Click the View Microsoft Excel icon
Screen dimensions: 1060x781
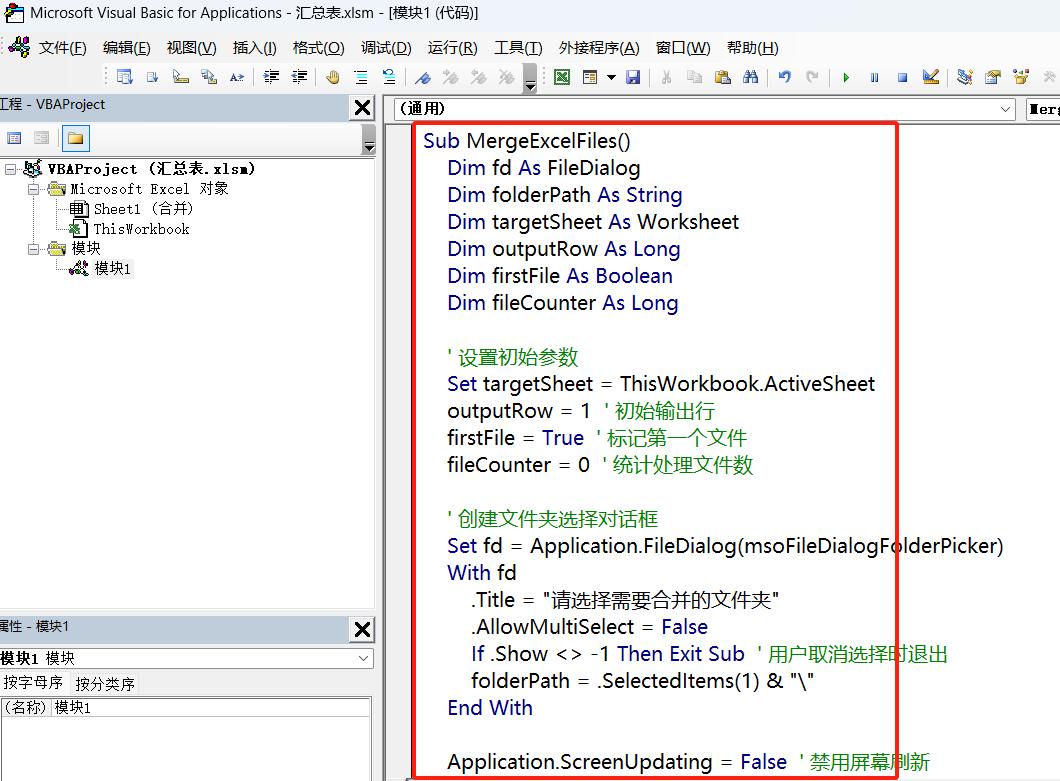[x=562, y=77]
